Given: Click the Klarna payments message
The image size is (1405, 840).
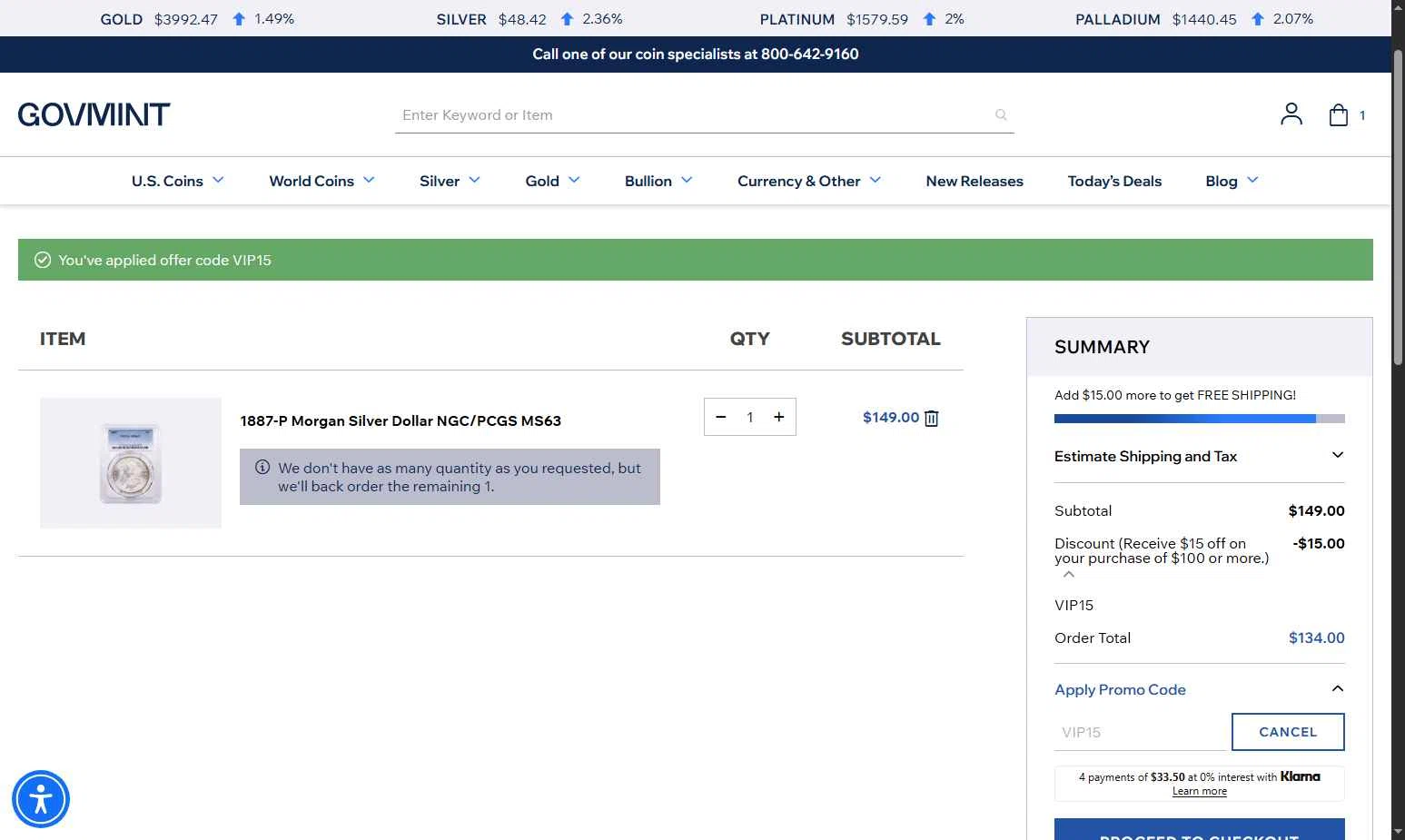Looking at the screenshot, I should [1199, 783].
